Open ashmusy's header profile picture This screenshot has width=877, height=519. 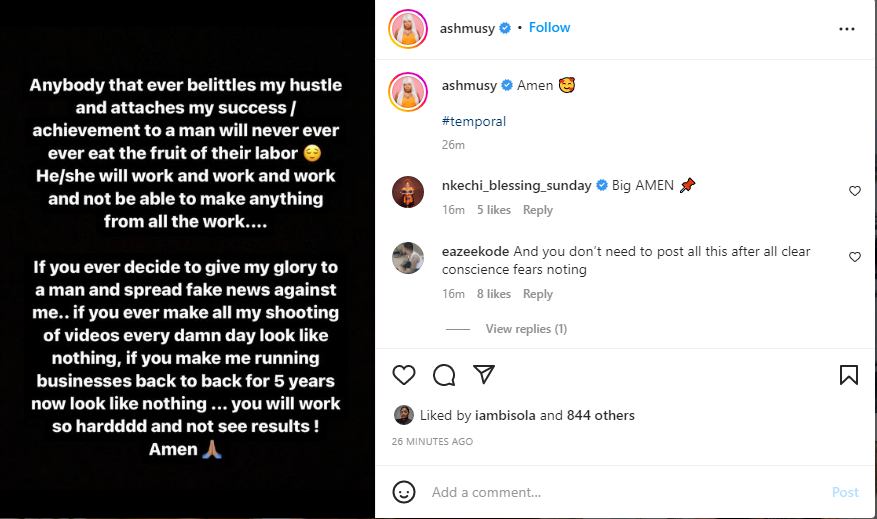(x=405, y=29)
